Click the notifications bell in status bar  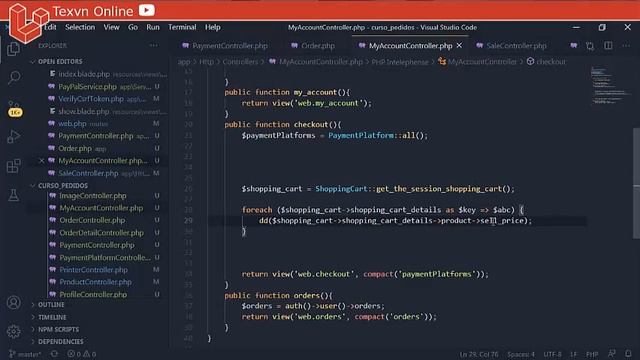pos(628,353)
